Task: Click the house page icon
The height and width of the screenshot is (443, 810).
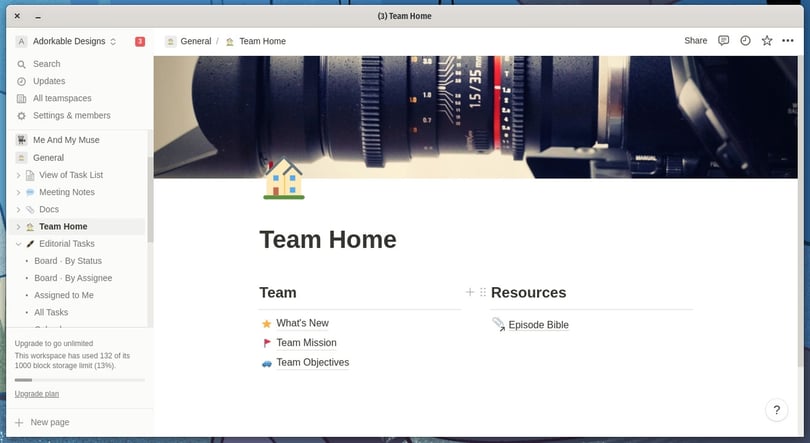Action: click(x=284, y=178)
